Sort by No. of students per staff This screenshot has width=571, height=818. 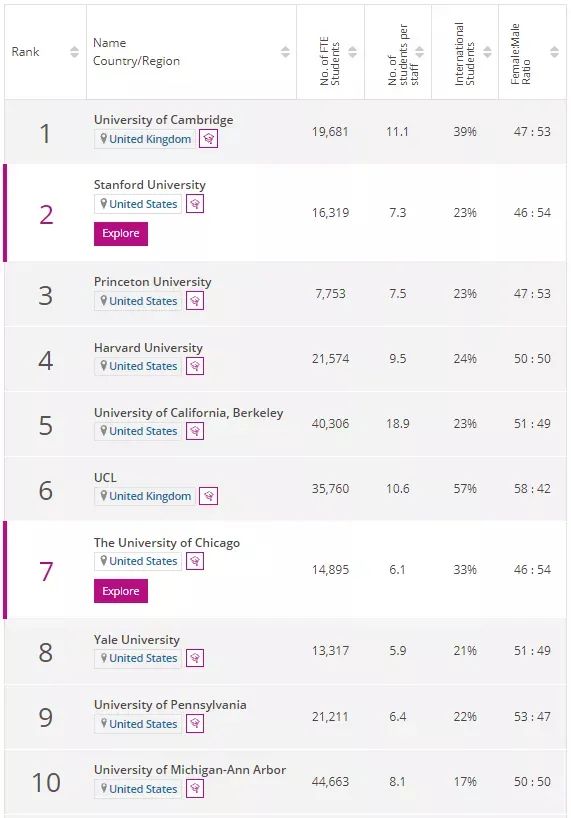[420, 52]
